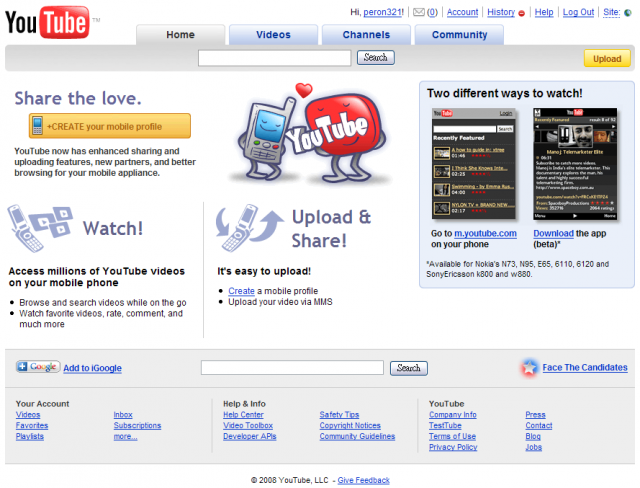Open Safety Tips link
This screenshot has height=488, width=640.
339,415
